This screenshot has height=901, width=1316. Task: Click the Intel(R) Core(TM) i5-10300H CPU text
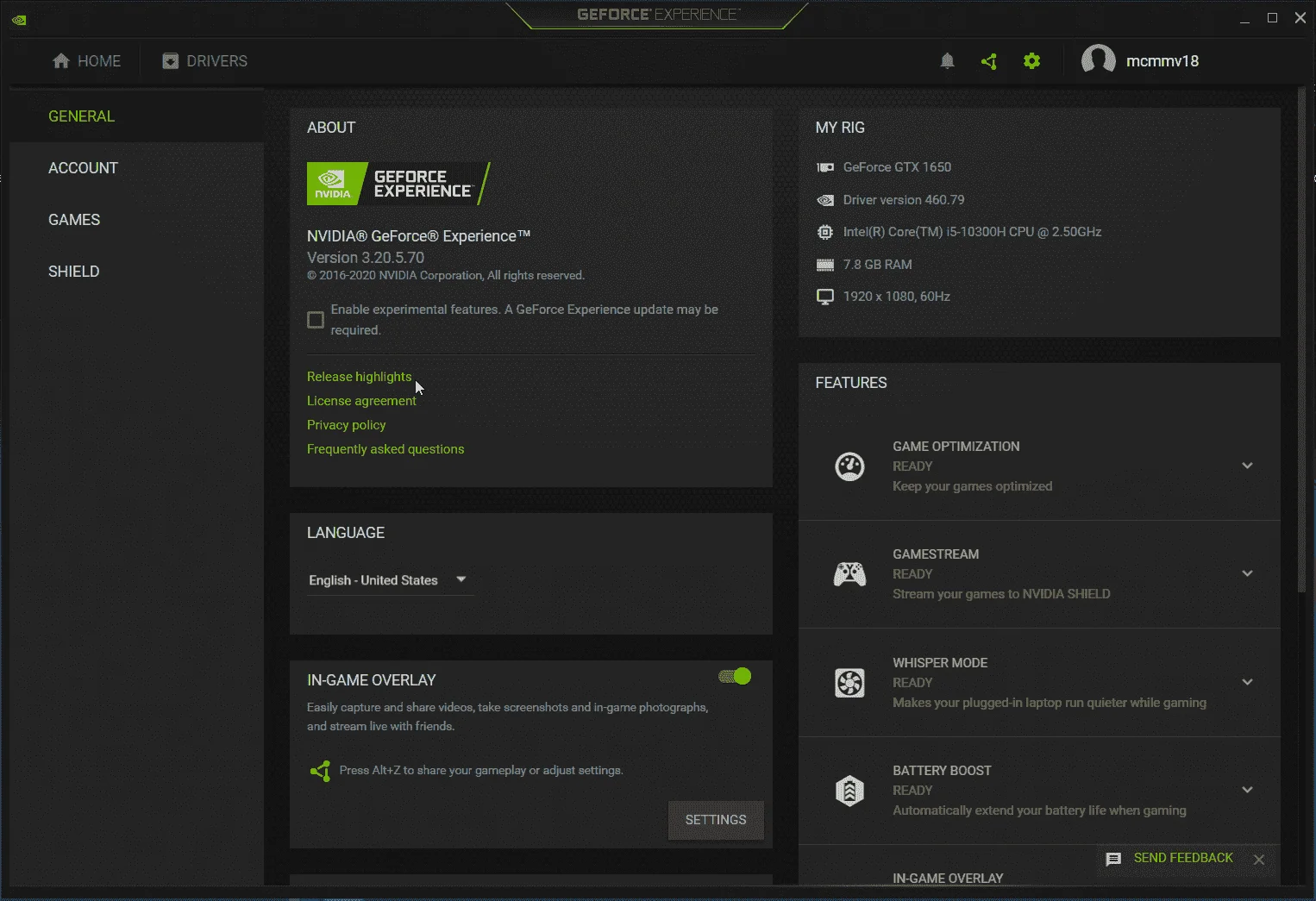(x=972, y=232)
